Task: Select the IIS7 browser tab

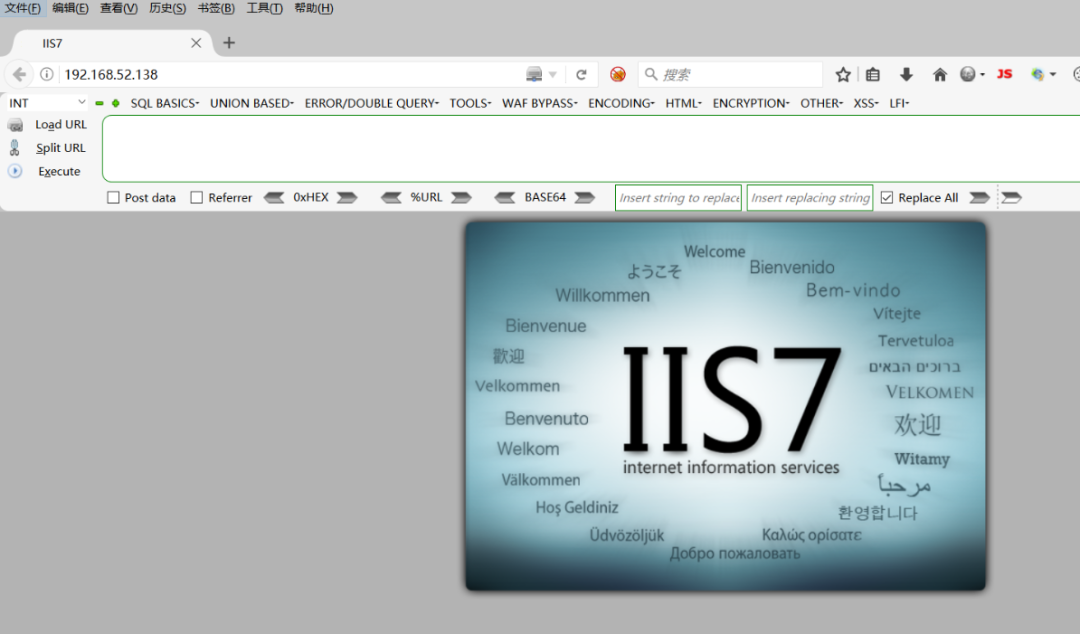Action: [x=110, y=43]
